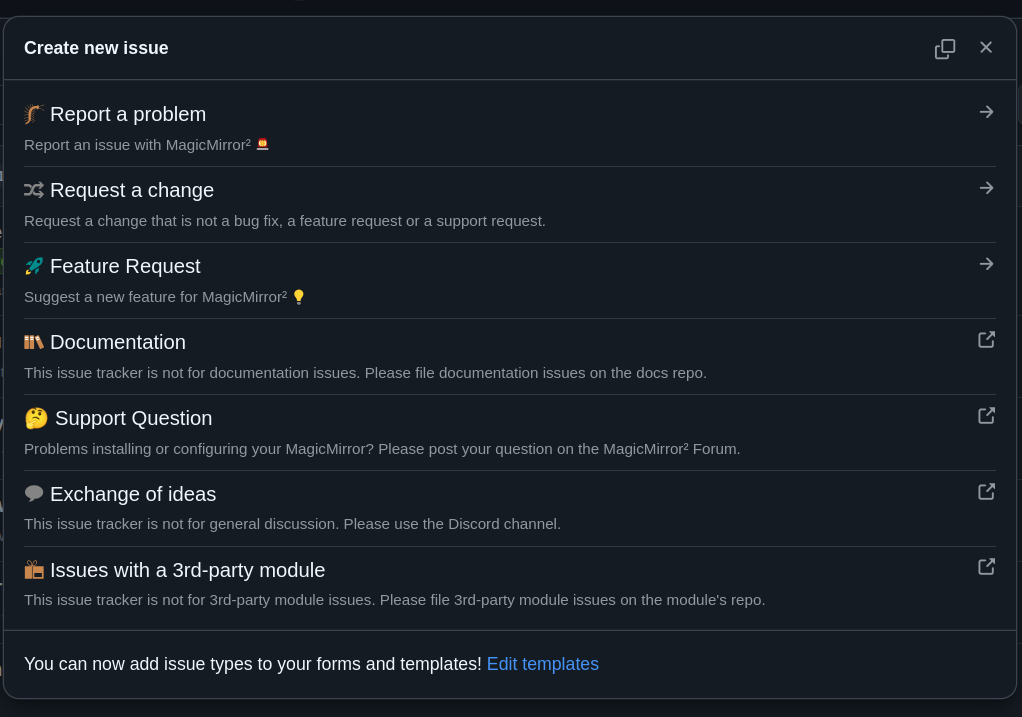Select the Request a change template

click(132, 190)
